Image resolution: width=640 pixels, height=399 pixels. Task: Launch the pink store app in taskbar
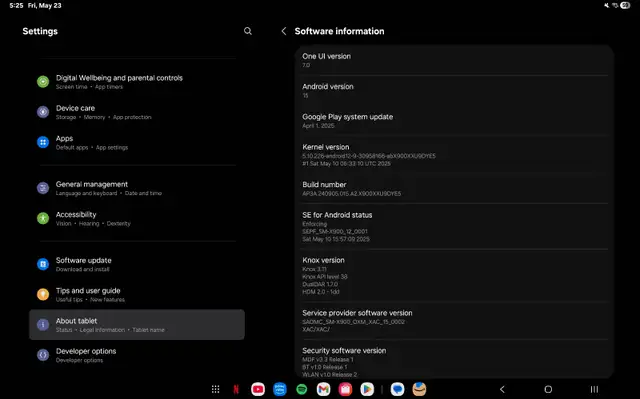345,389
